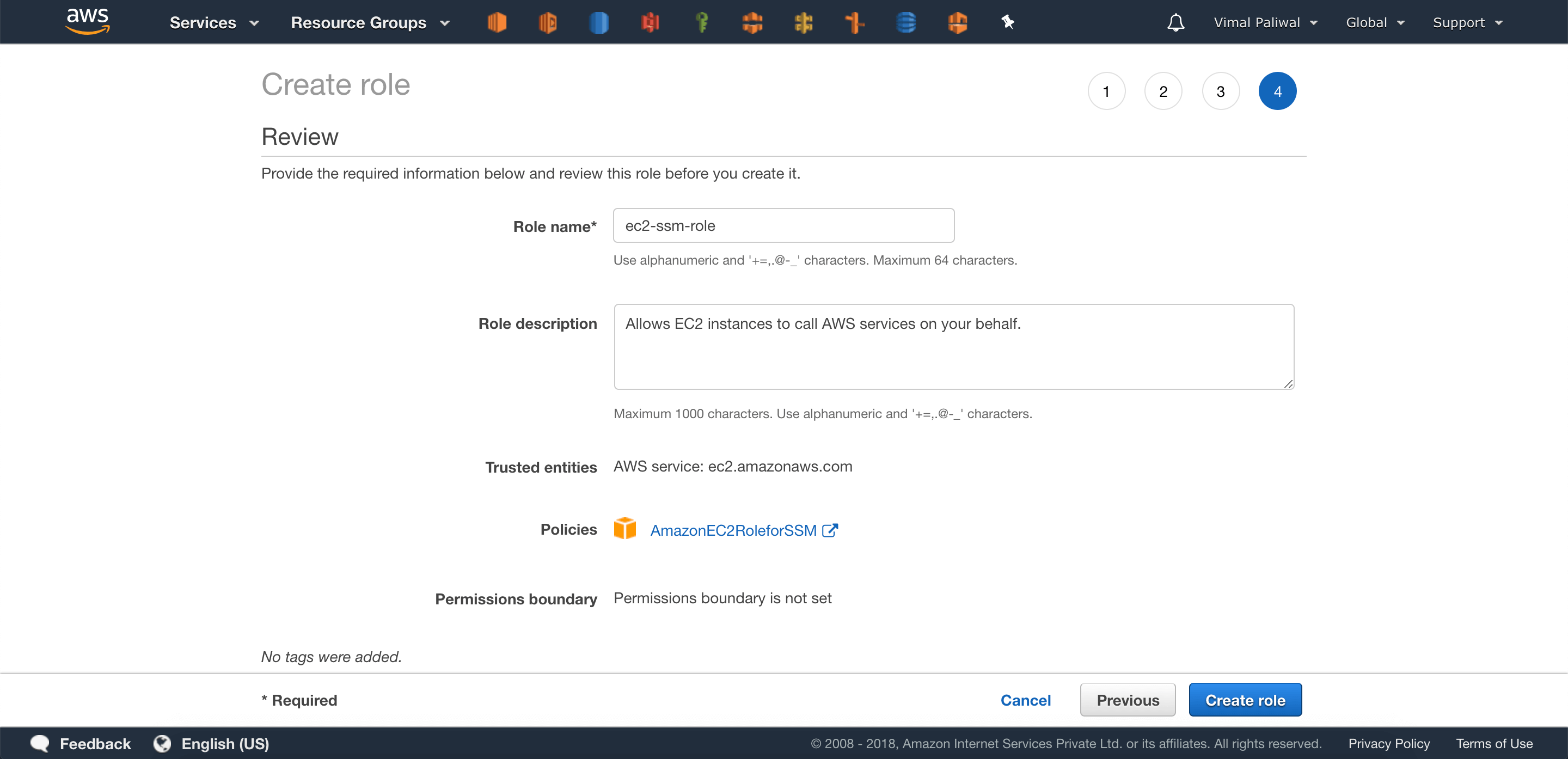Click the AWS logo home icon
Screen dimensions: 1568x759
click(88, 21)
